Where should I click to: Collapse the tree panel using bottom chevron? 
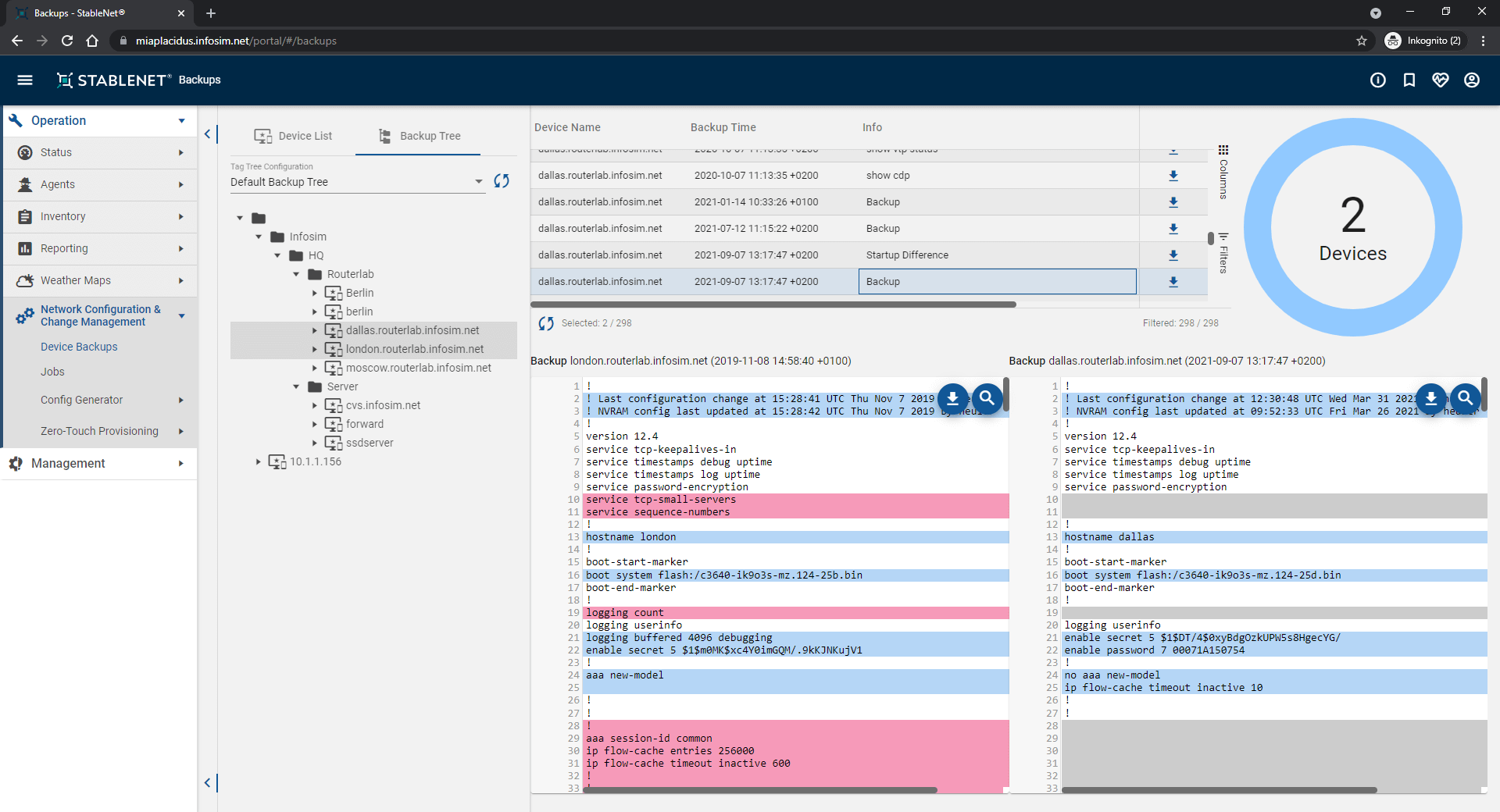point(208,782)
